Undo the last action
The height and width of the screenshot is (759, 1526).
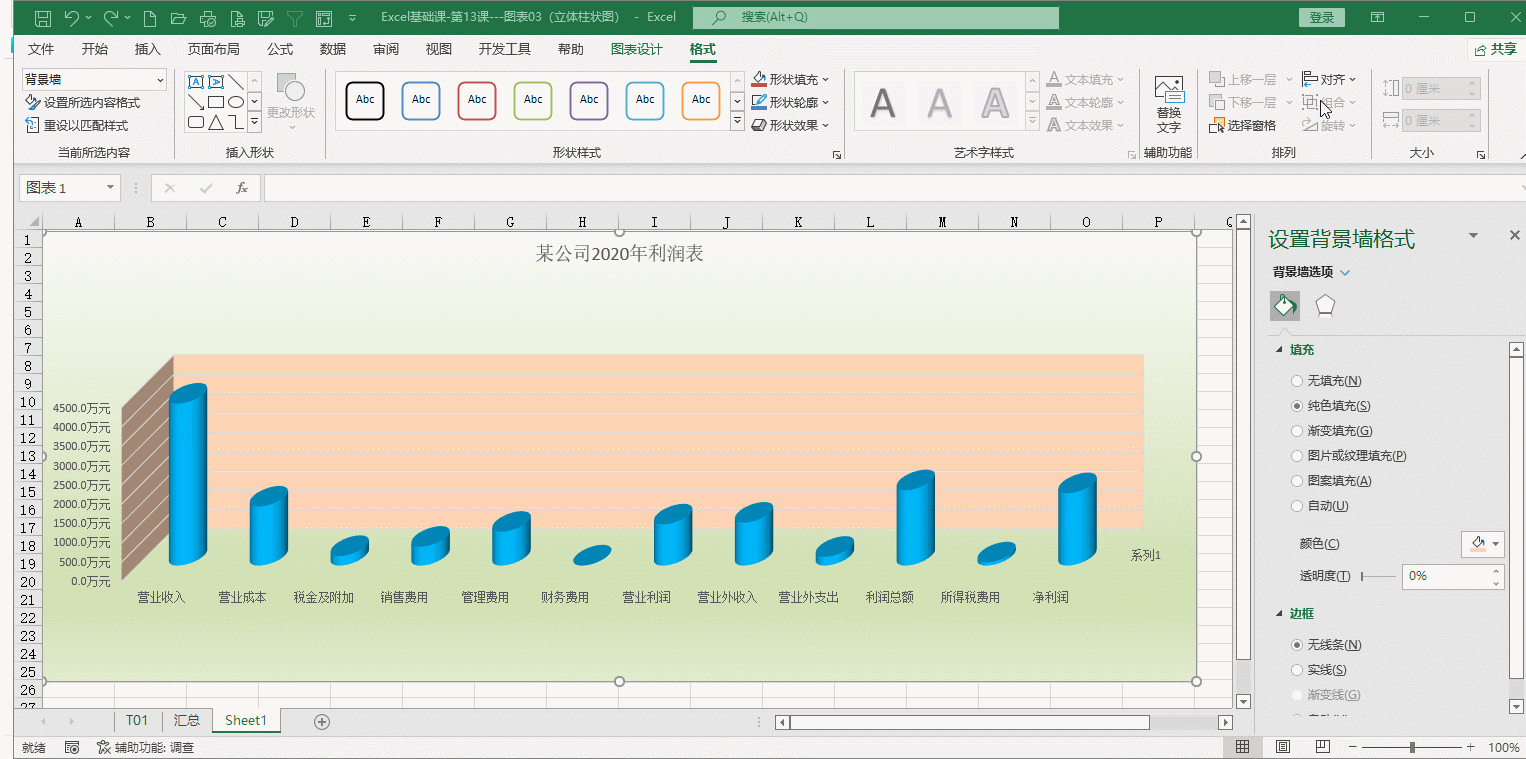tap(71, 17)
